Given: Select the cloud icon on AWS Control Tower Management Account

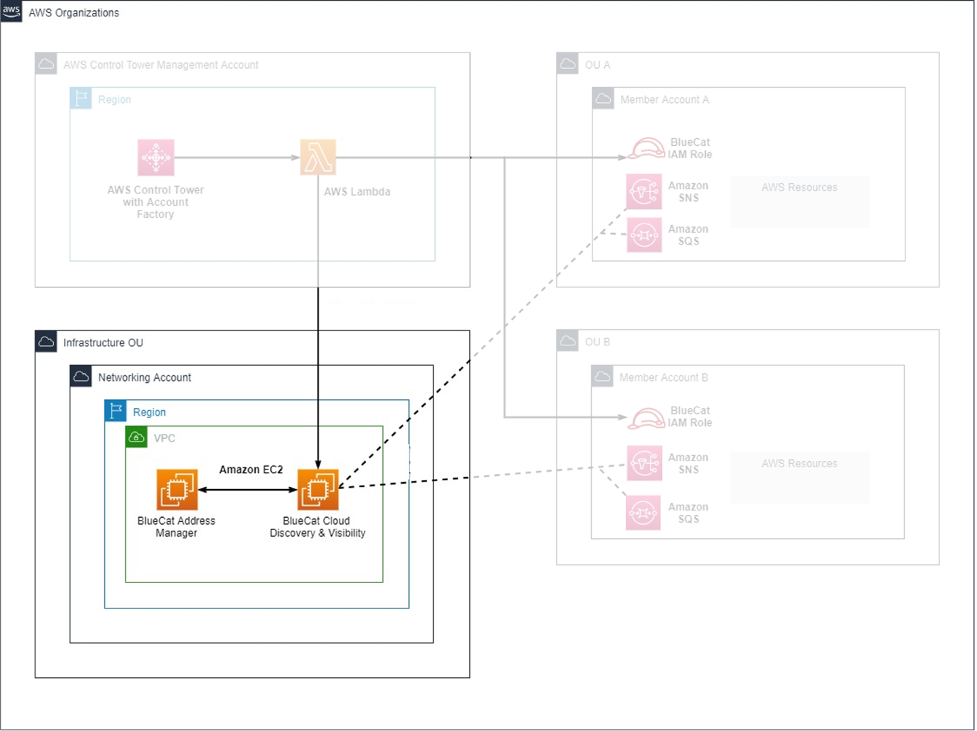Looking at the screenshot, I should 45,63.
